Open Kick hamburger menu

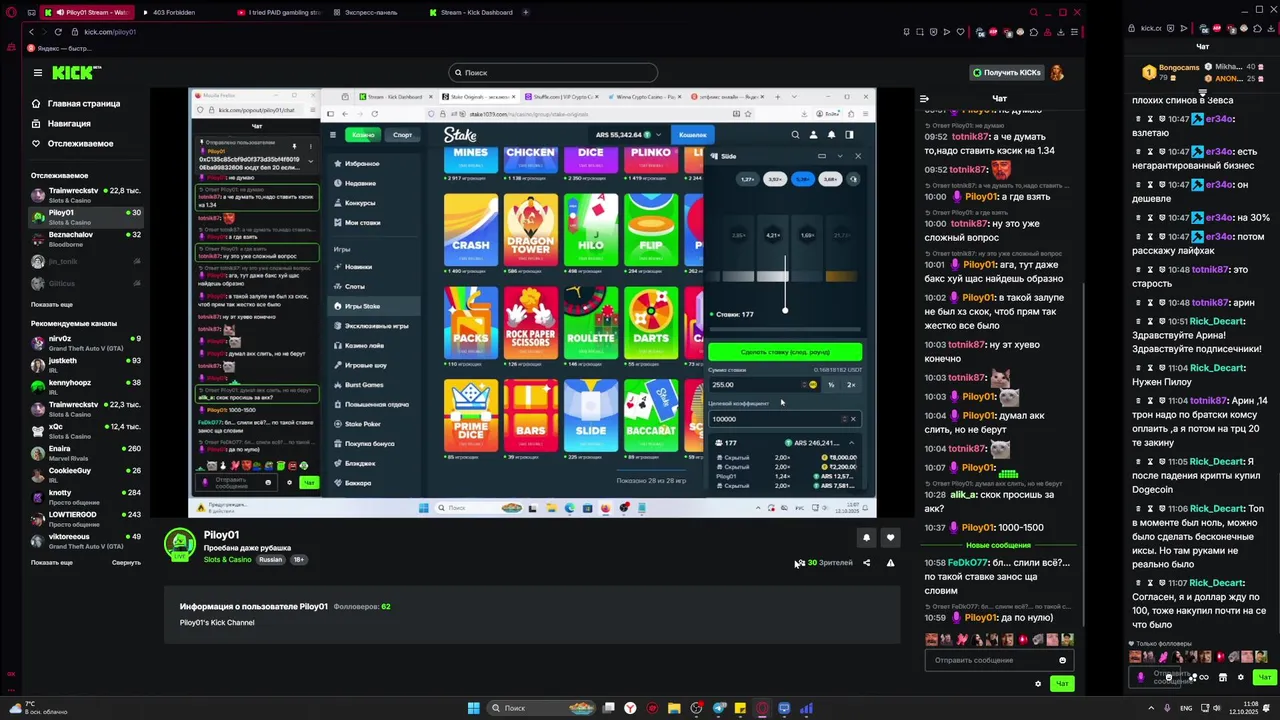coord(38,73)
